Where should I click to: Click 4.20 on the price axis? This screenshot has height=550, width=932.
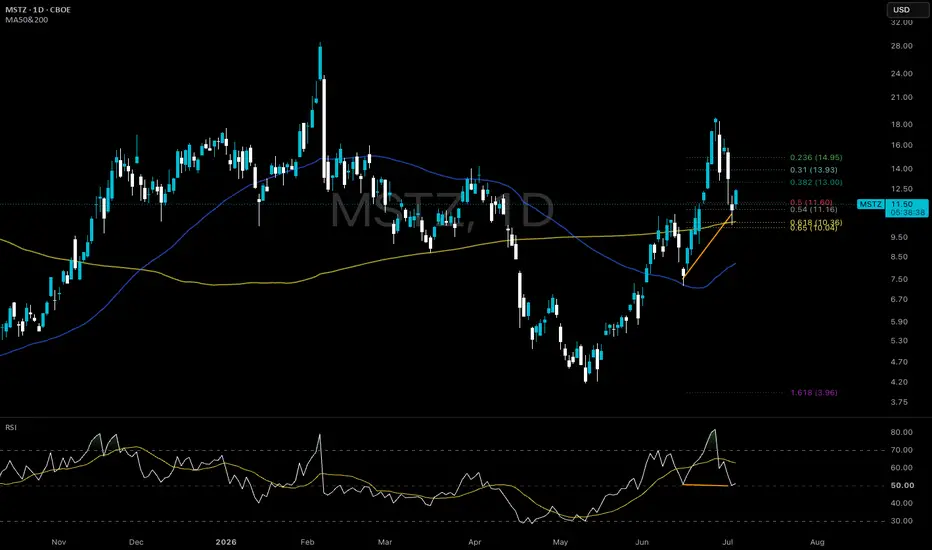coord(899,382)
